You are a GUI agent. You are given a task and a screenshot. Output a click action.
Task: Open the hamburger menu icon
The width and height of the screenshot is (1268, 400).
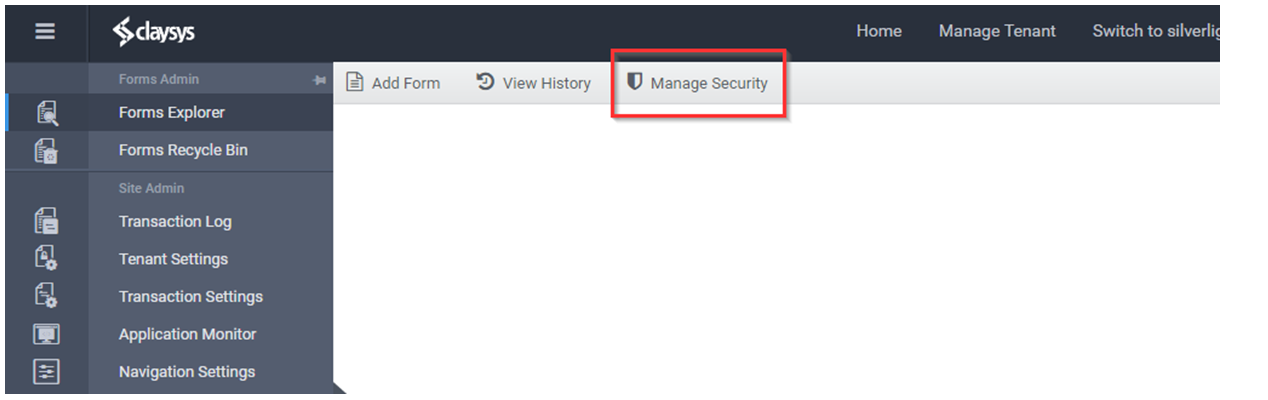click(x=45, y=31)
